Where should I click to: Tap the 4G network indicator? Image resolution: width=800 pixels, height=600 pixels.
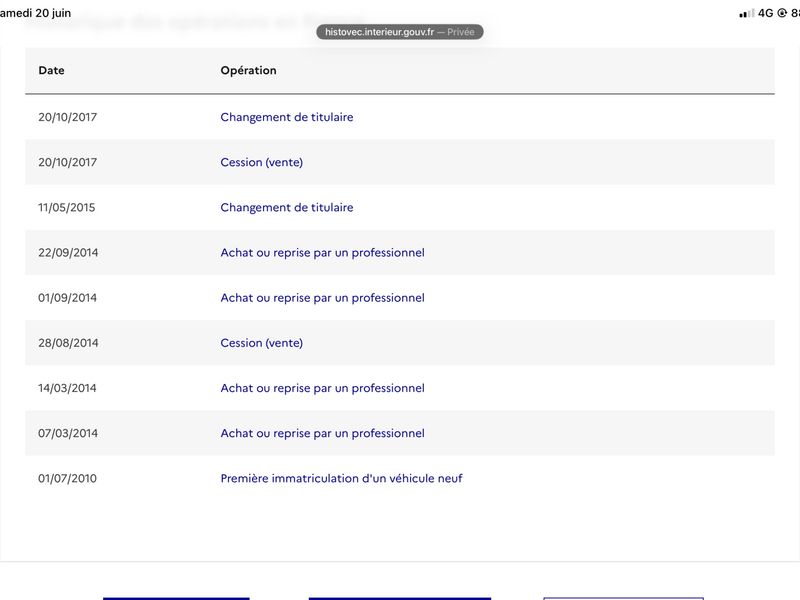(765, 13)
